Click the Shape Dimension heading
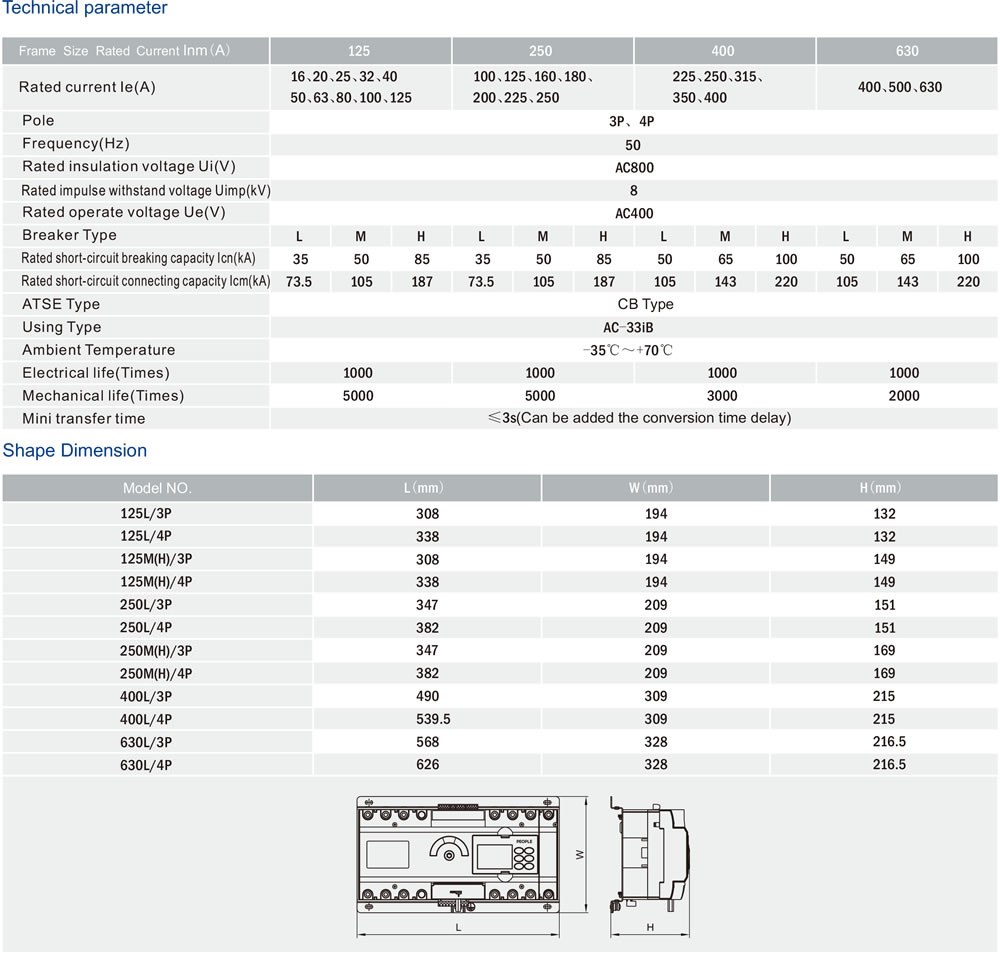Screen dimensions: 1000x953 (x=75, y=450)
